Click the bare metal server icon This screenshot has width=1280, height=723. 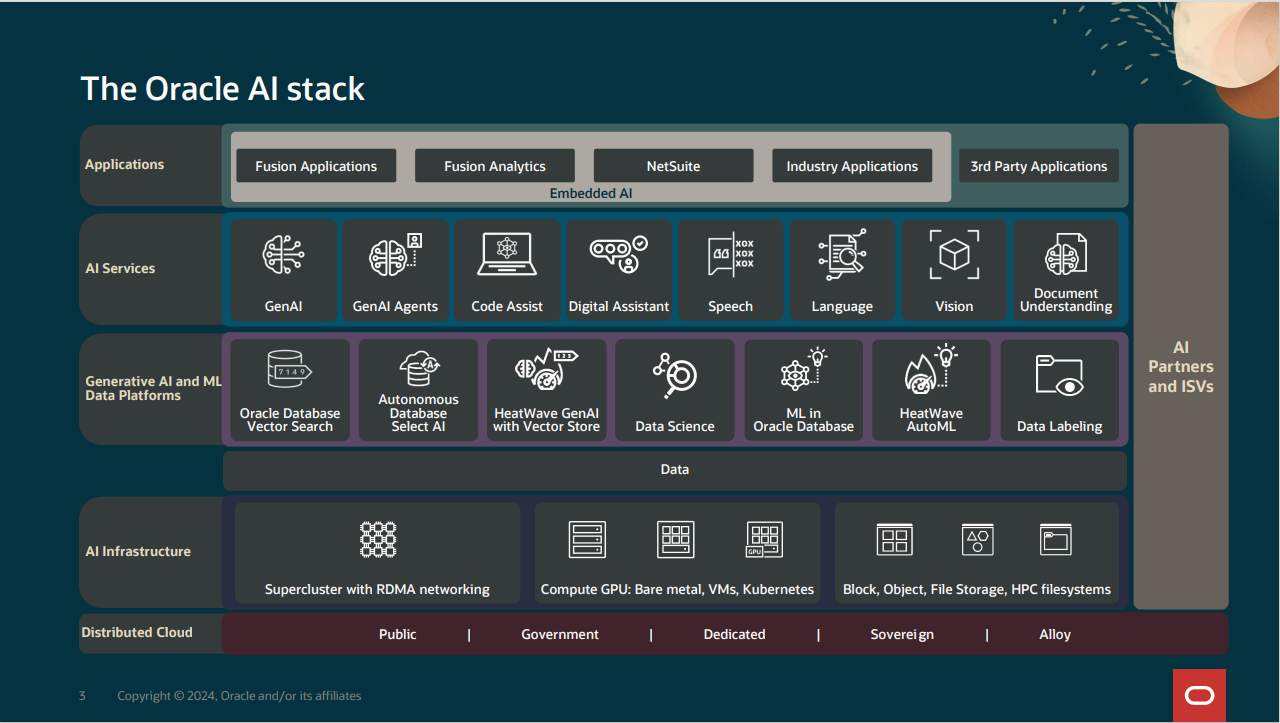(x=587, y=539)
